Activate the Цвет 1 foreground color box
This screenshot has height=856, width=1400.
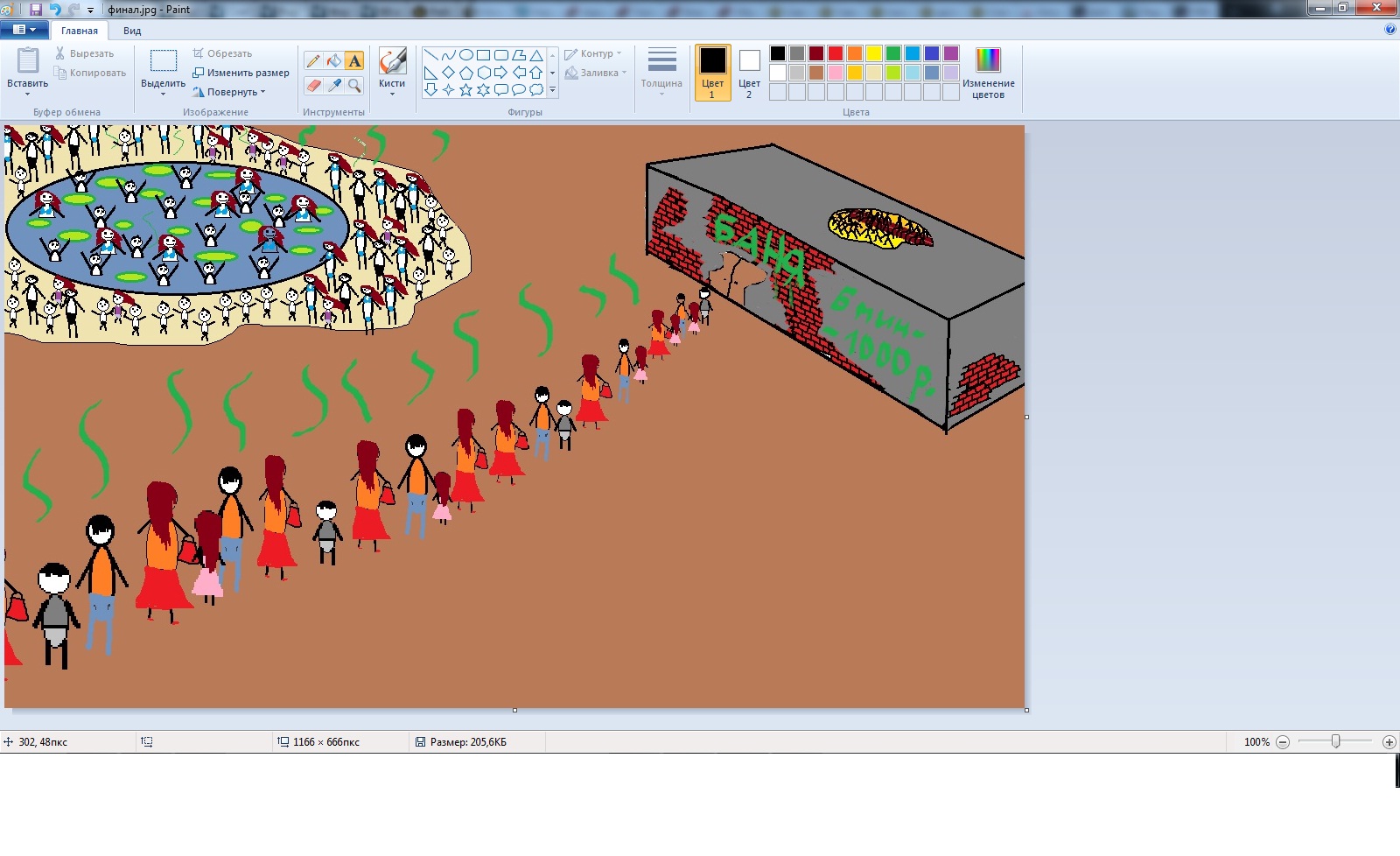coord(712,73)
